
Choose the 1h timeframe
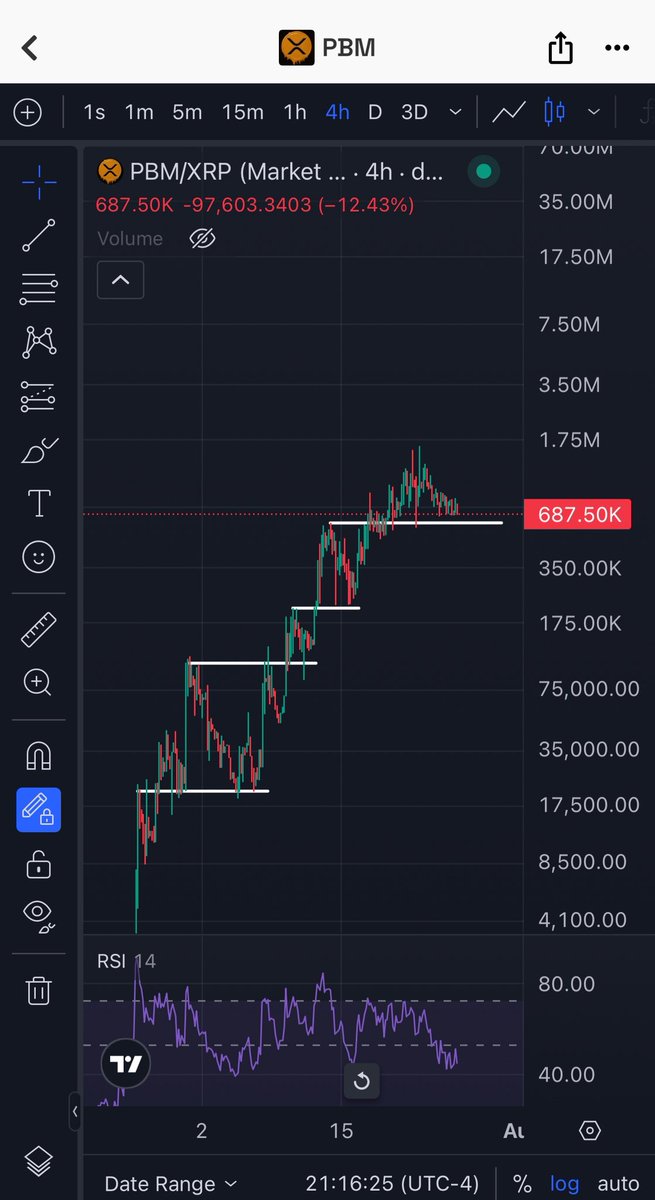pyautogui.click(x=295, y=112)
